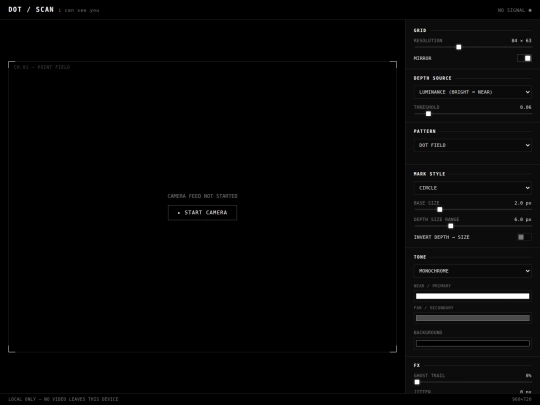Click the Camera Feed Not Started message
This screenshot has height=405, width=540.
(202, 196)
